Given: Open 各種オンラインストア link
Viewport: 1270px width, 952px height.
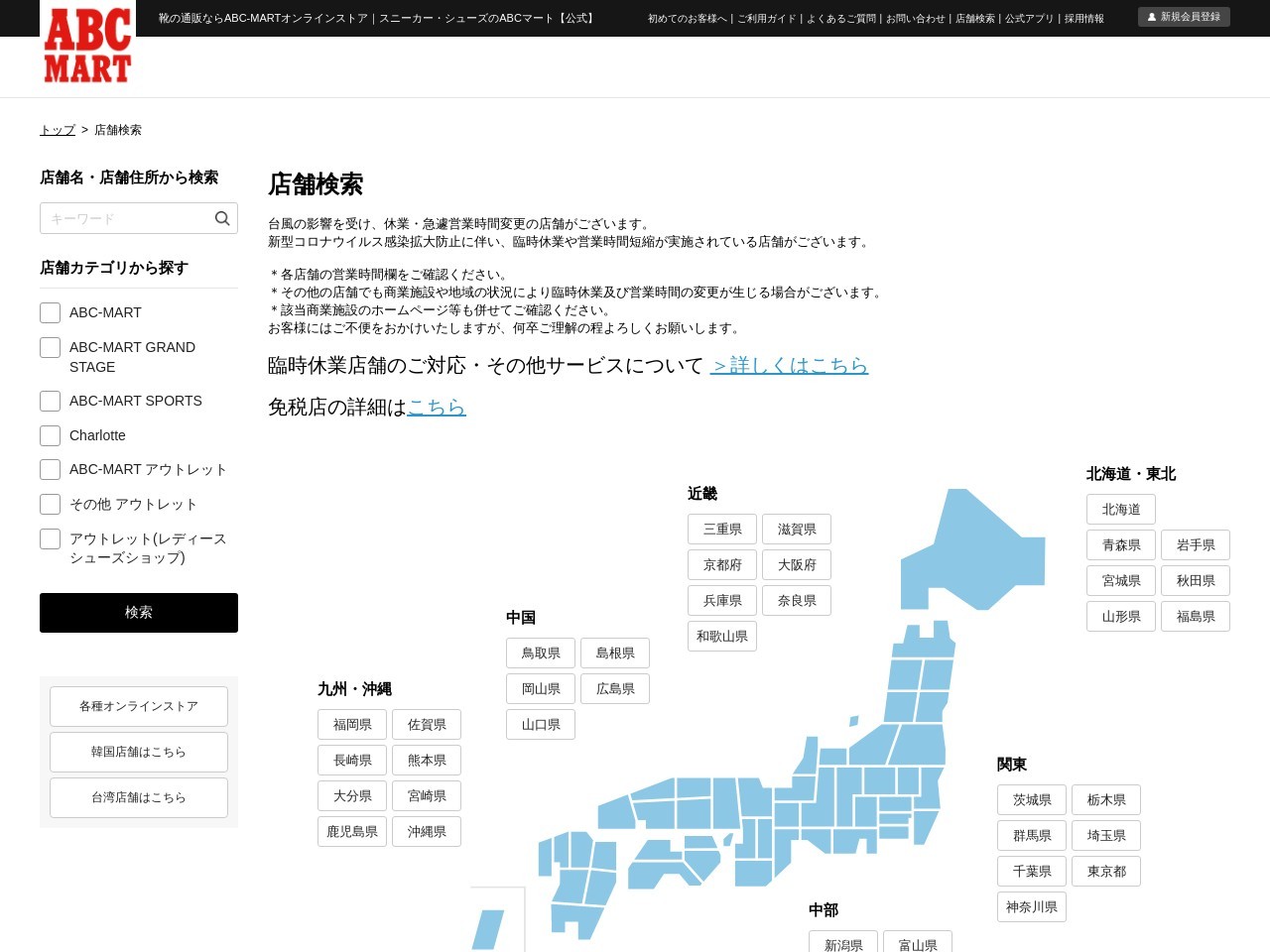Looking at the screenshot, I should point(139,706).
